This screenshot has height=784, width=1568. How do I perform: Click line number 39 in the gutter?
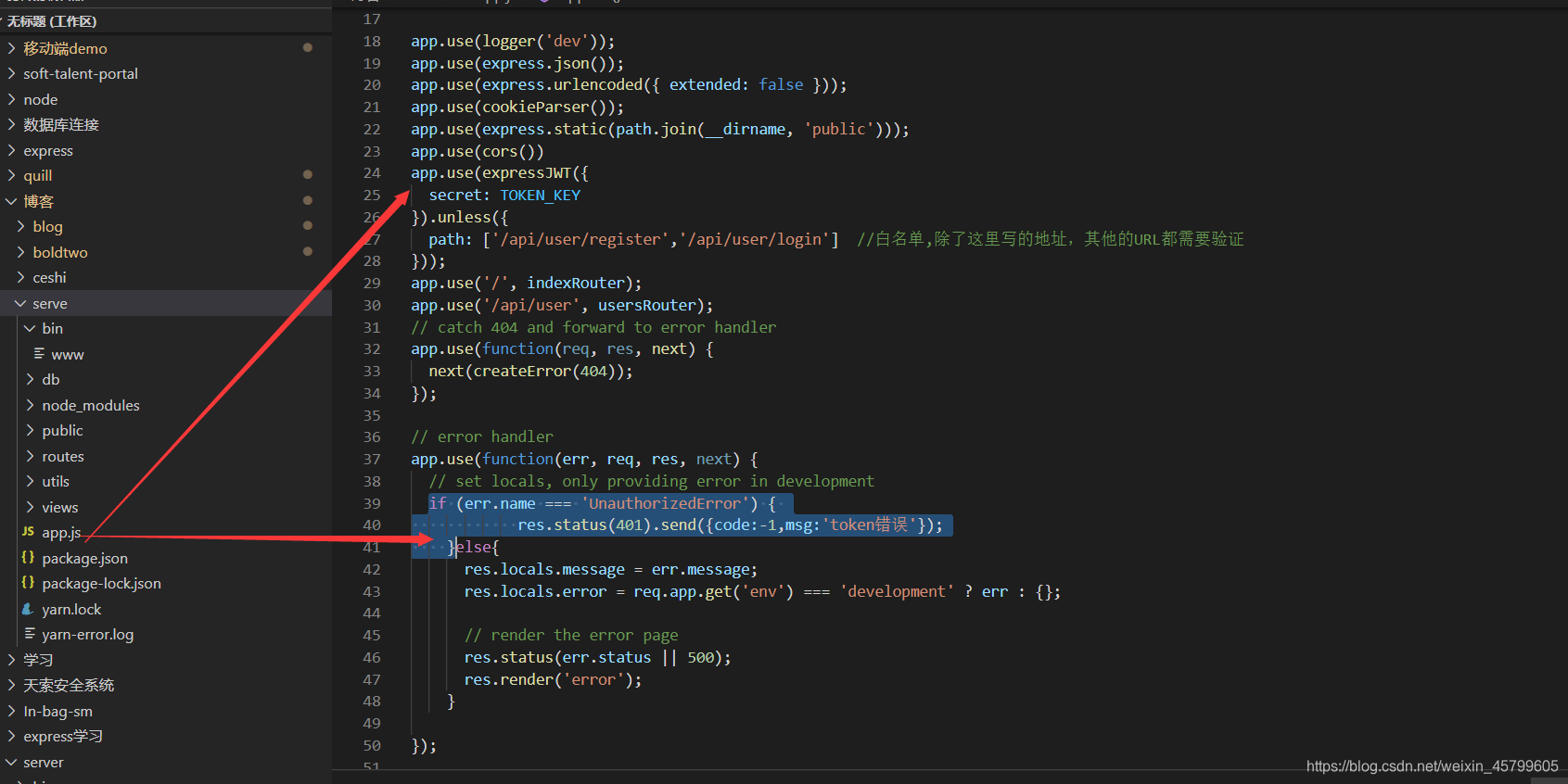tap(372, 503)
